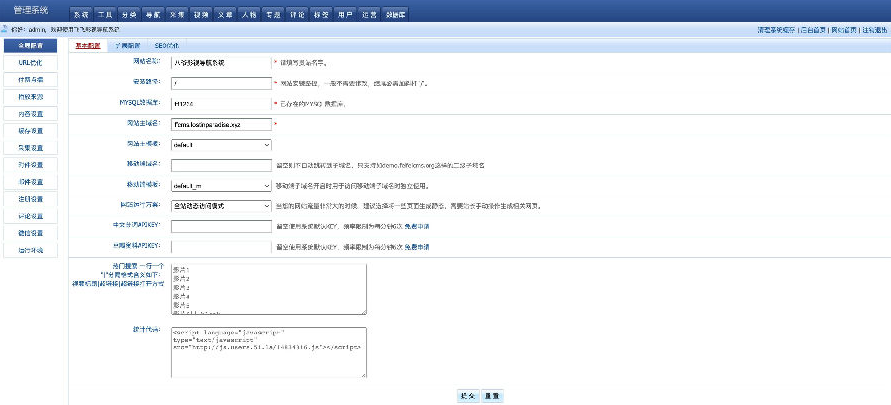
Task: Focus the MYSQL database input field
Action: [222, 104]
